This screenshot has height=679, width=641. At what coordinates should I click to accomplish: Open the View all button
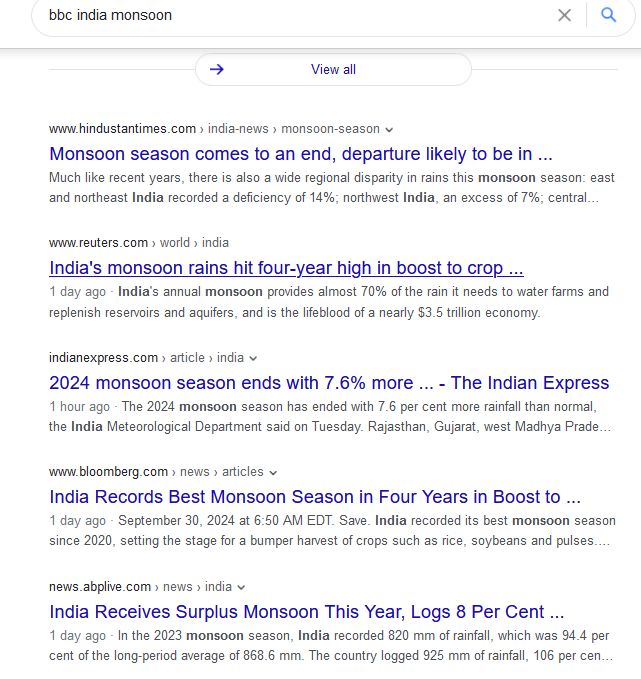(x=333, y=69)
